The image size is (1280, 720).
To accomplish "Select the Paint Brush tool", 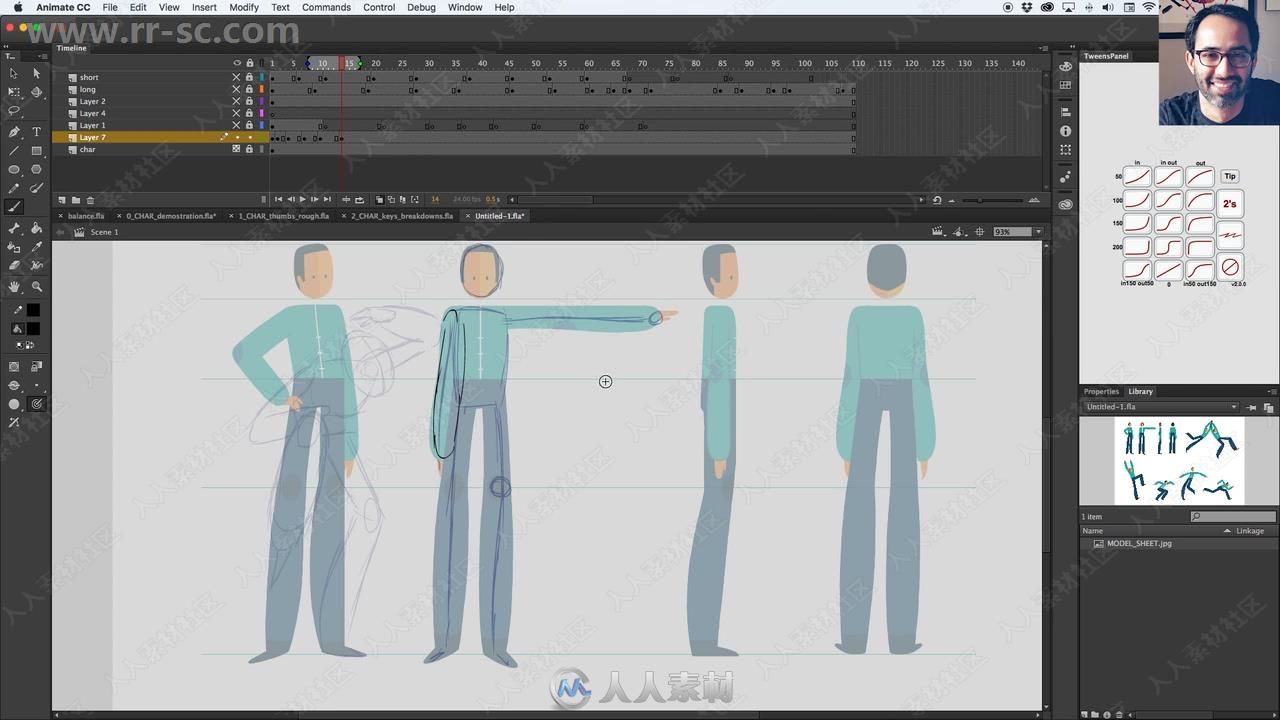I will click(36, 188).
